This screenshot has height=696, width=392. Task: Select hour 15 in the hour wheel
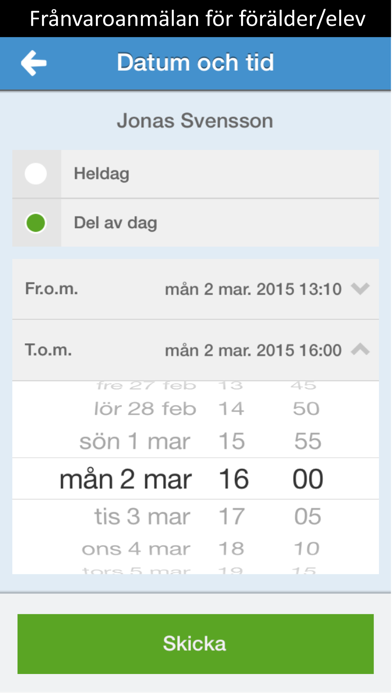click(232, 442)
